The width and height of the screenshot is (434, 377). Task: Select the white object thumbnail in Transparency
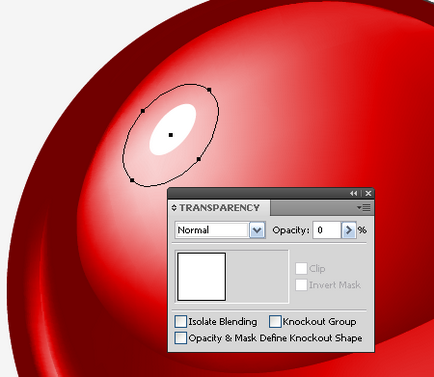click(202, 277)
